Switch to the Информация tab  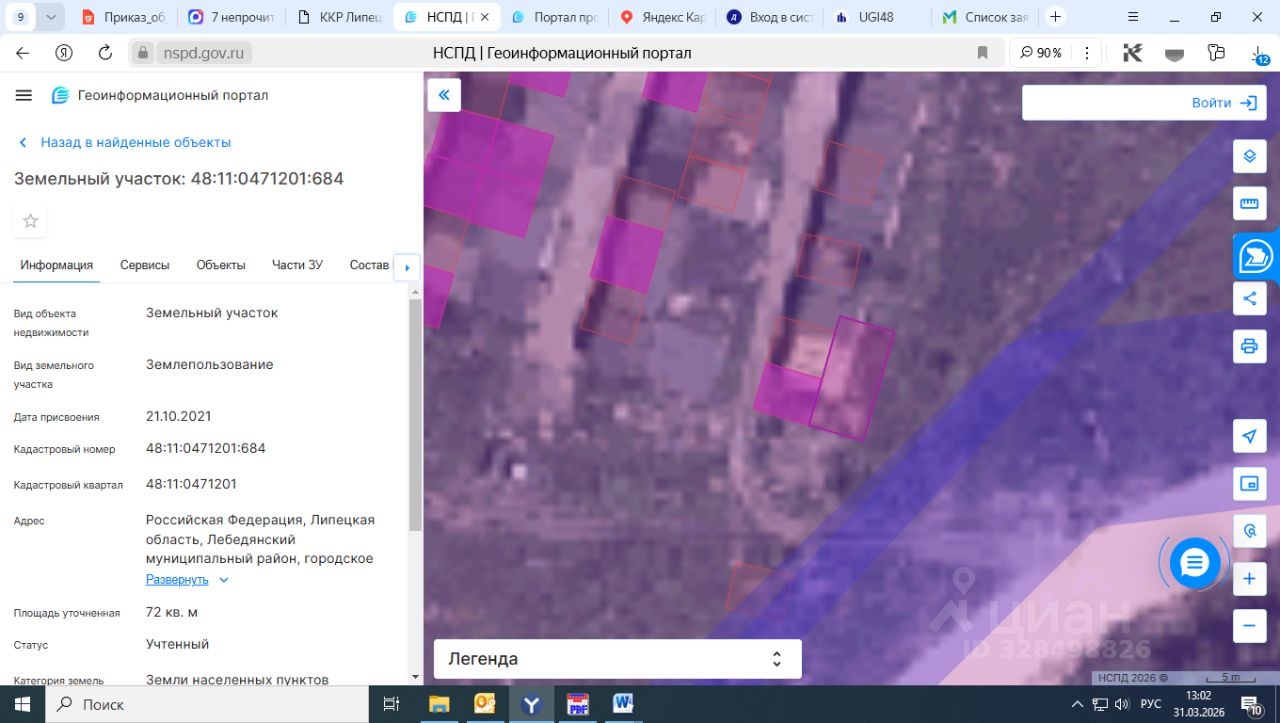(x=57, y=265)
